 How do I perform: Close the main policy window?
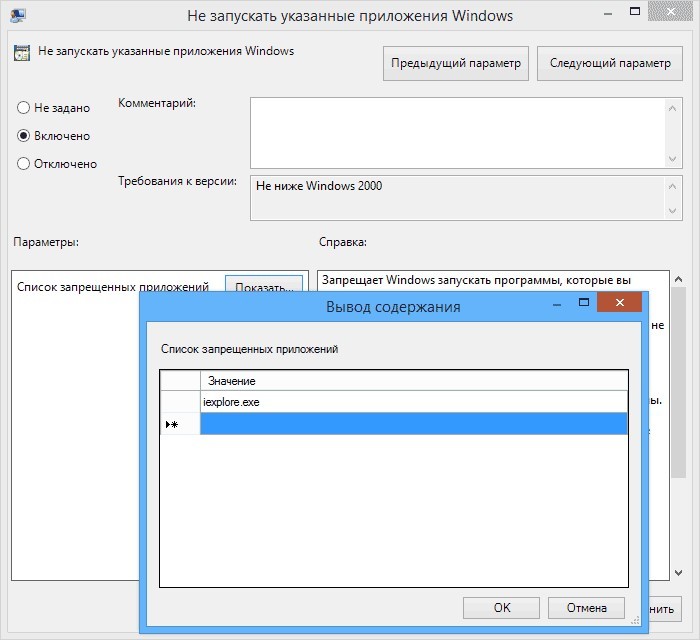pos(671,12)
